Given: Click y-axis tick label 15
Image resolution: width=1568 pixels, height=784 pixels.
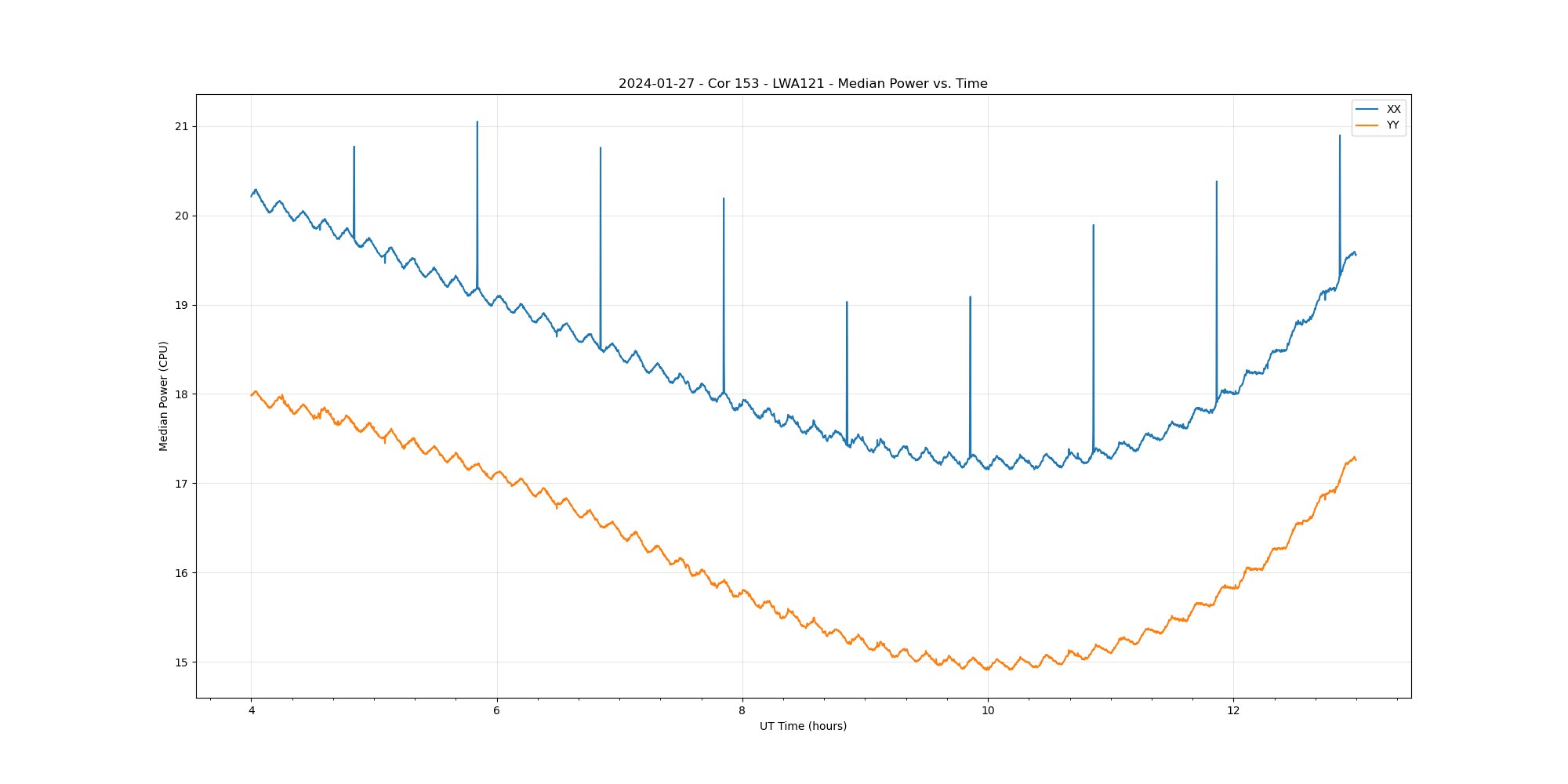Looking at the screenshot, I should pyautogui.click(x=182, y=662).
